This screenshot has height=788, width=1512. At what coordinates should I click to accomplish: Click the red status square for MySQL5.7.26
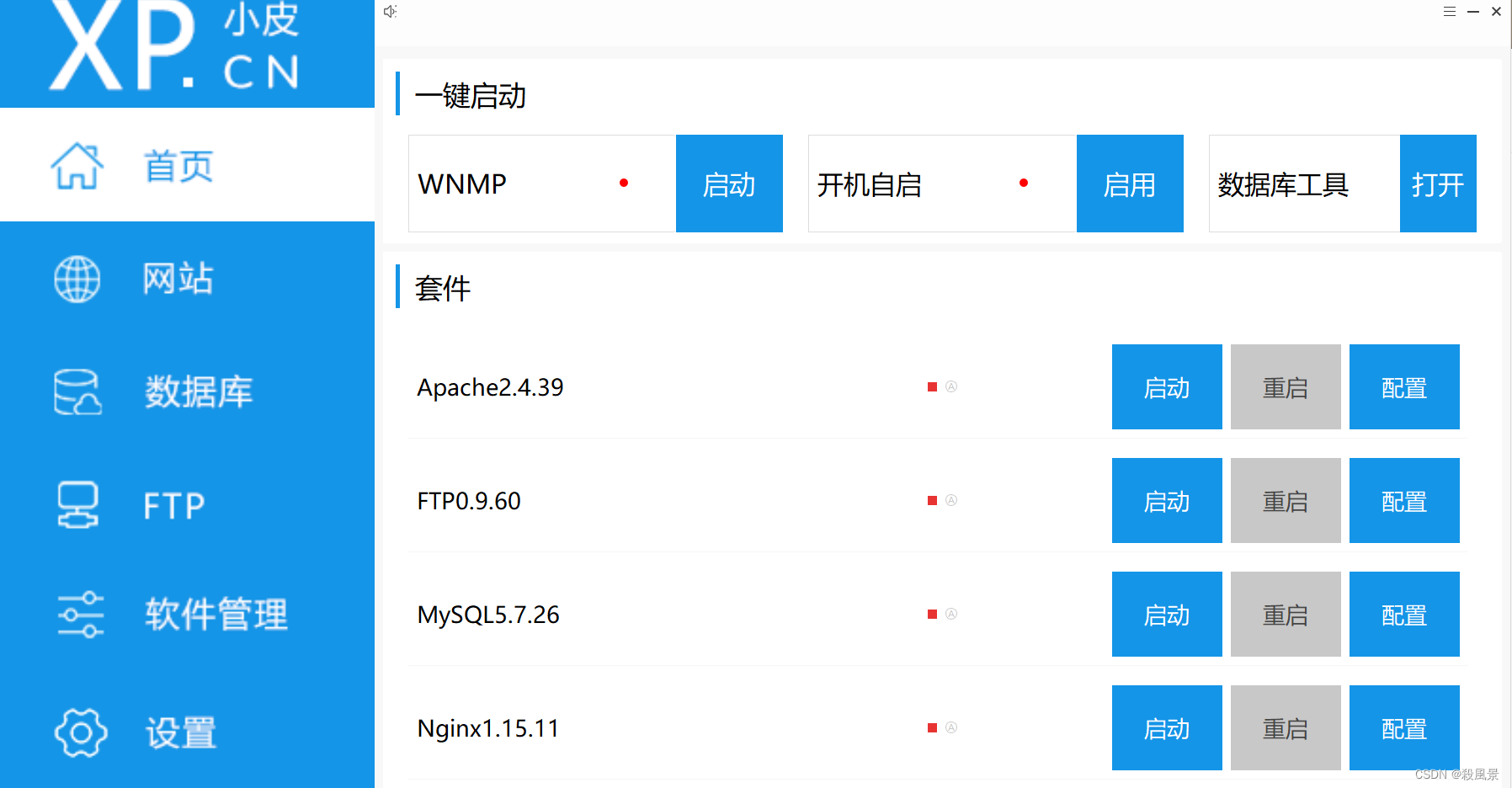pyautogui.click(x=932, y=614)
